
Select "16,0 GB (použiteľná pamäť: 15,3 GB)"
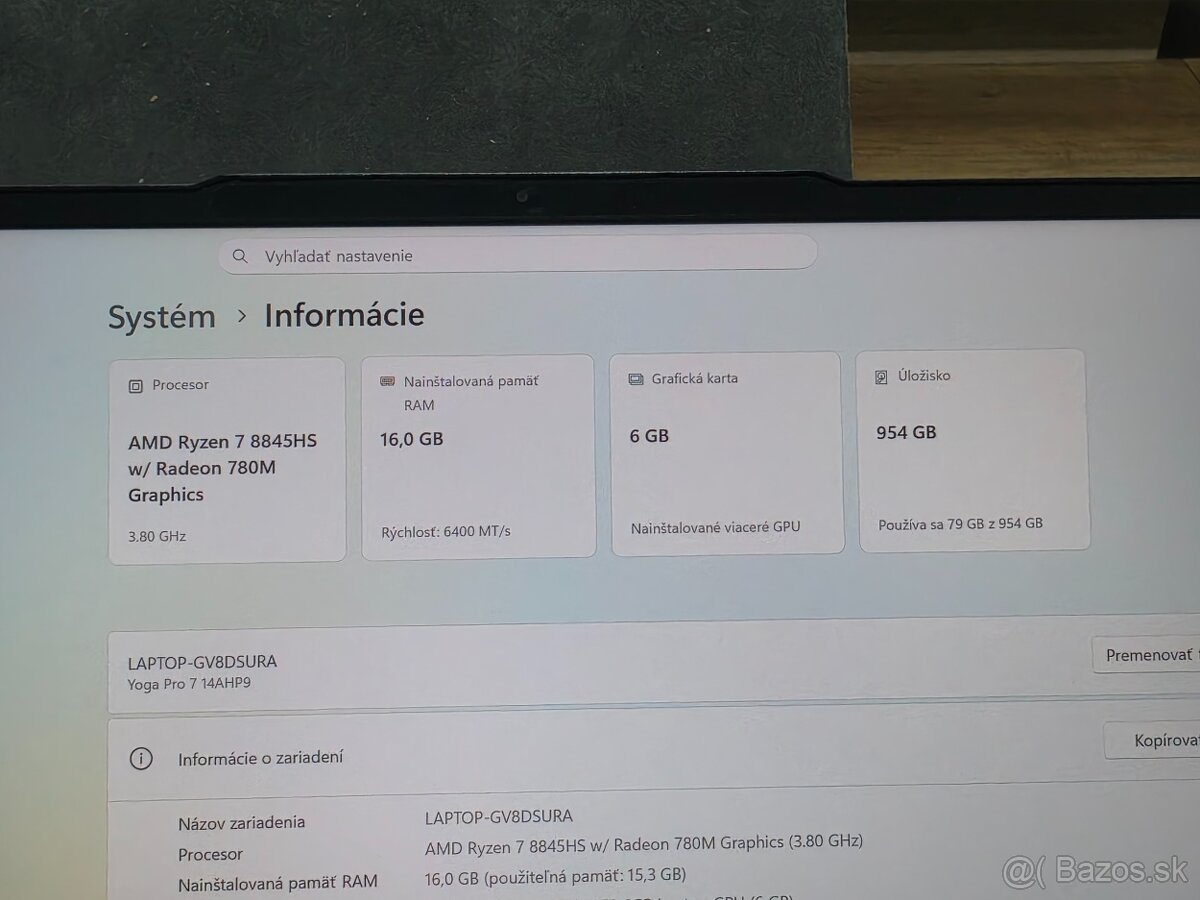pos(556,876)
